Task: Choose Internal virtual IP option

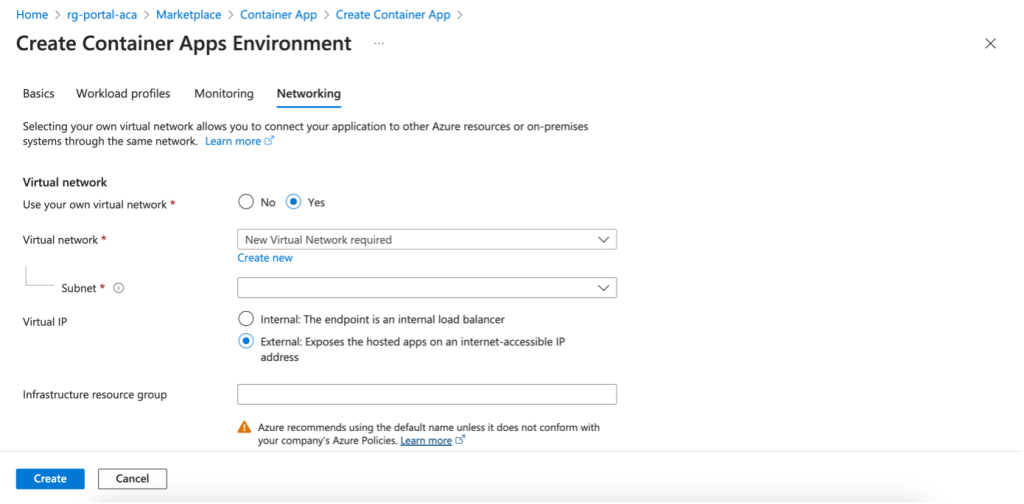Action: (x=246, y=319)
